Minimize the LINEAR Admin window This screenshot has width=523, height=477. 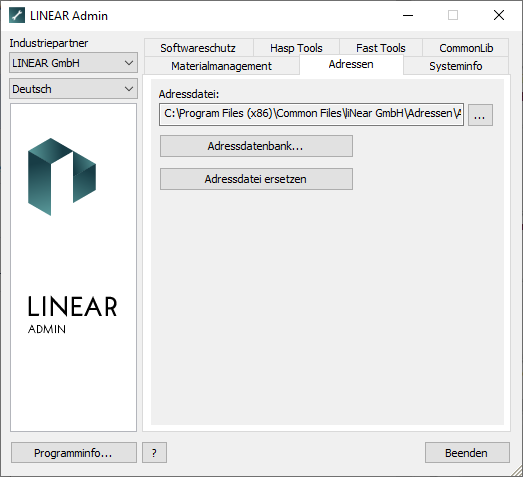(x=408, y=15)
